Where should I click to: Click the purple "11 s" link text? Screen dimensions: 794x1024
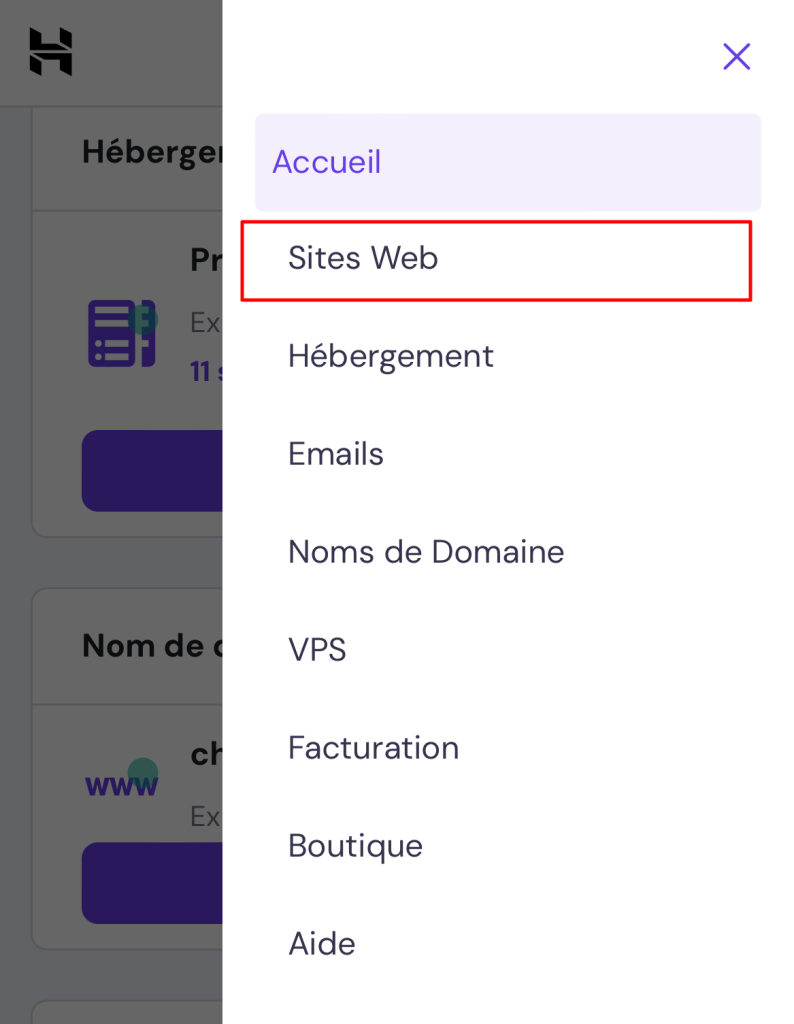coord(205,372)
